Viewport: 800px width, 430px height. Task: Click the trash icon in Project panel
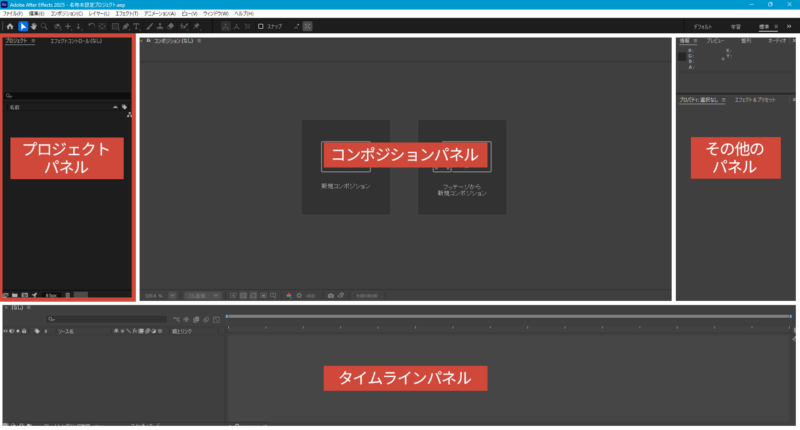point(67,295)
